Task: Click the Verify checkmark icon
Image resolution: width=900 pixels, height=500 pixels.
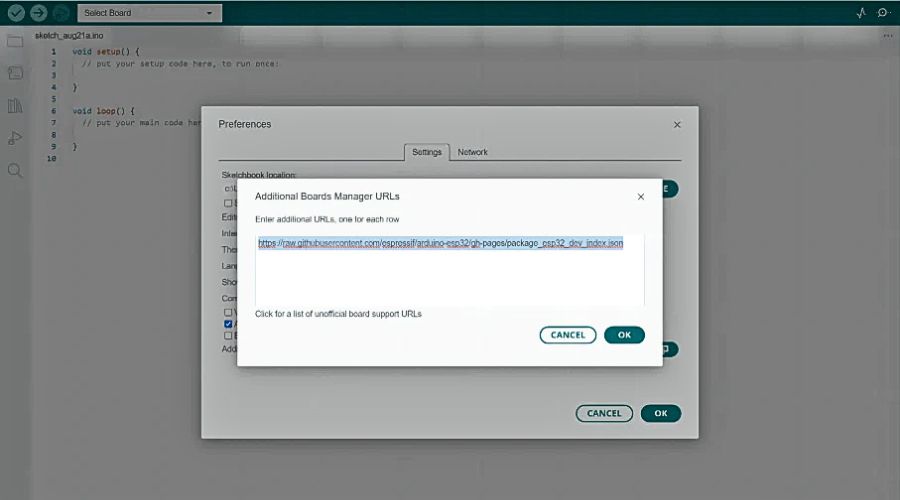Action: click(16, 13)
